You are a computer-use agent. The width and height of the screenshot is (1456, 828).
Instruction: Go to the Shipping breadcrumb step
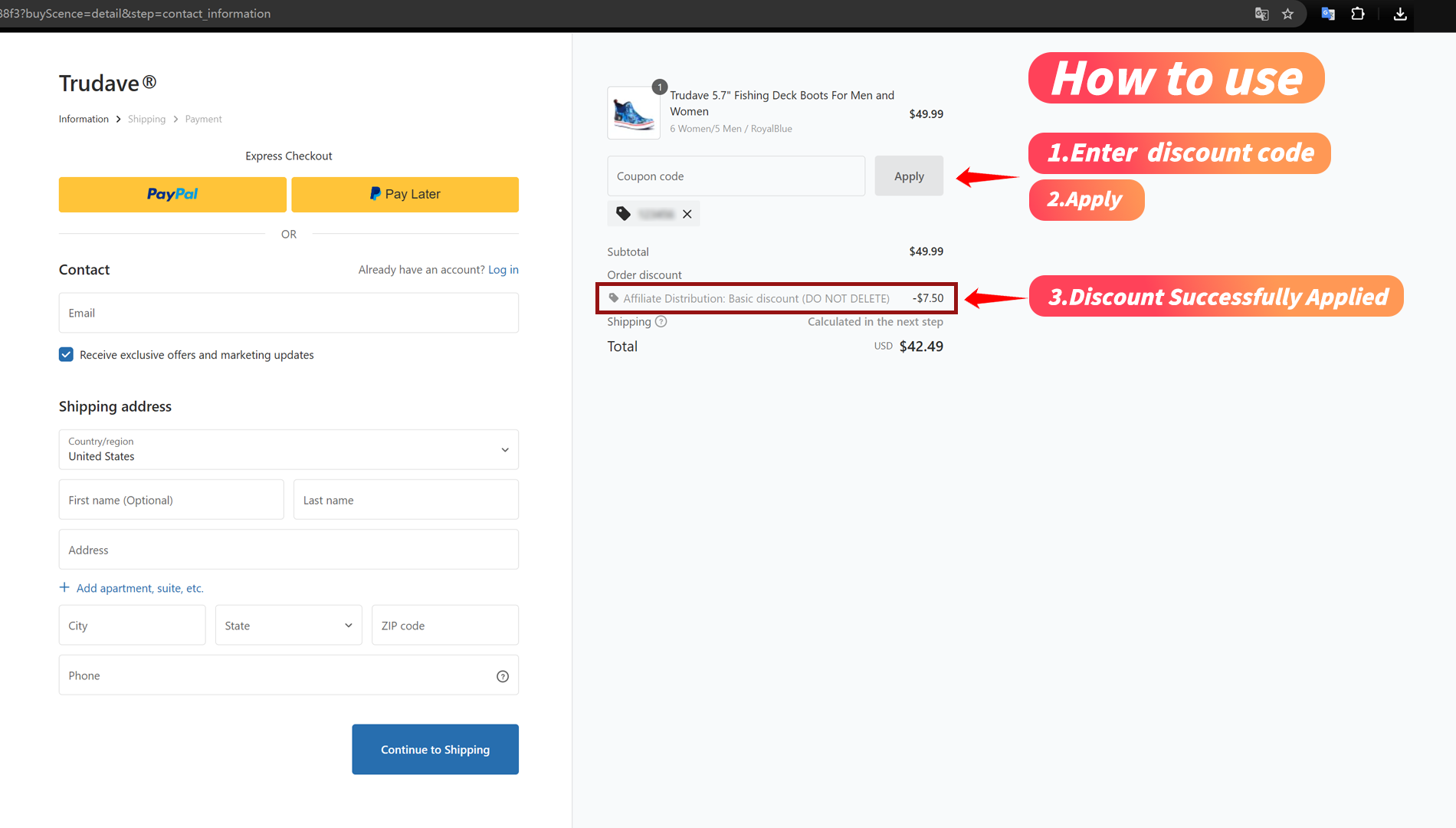click(x=146, y=119)
